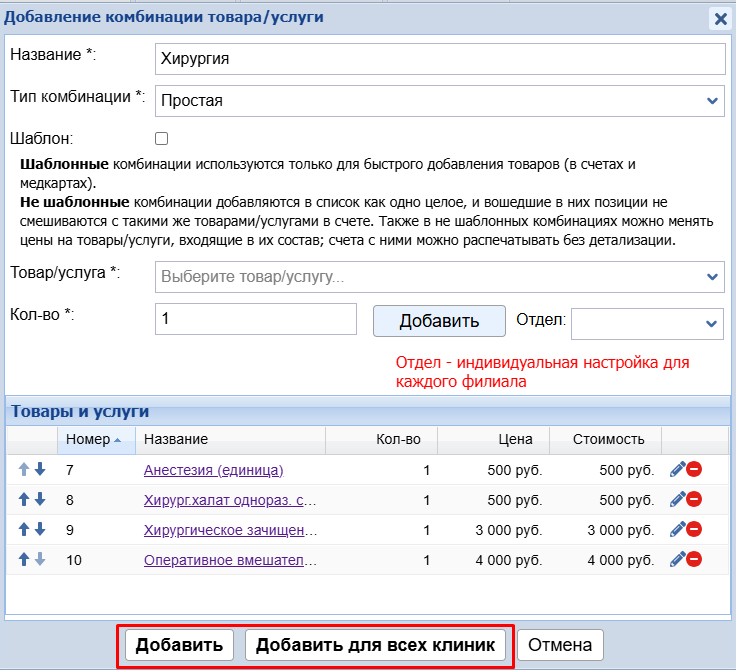Remove the Анестезия item with red delete icon
Viewport: 736px width, 670px height.
(693, 470)
